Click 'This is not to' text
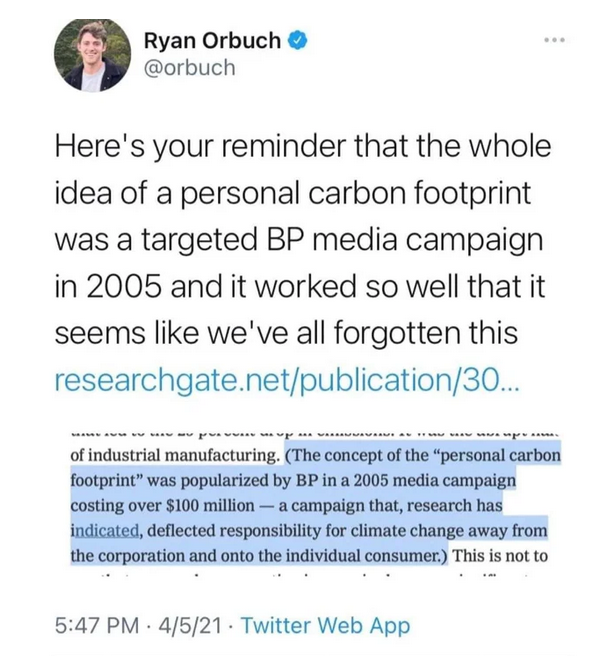The image size is (594, 656). tap(500, 556)
